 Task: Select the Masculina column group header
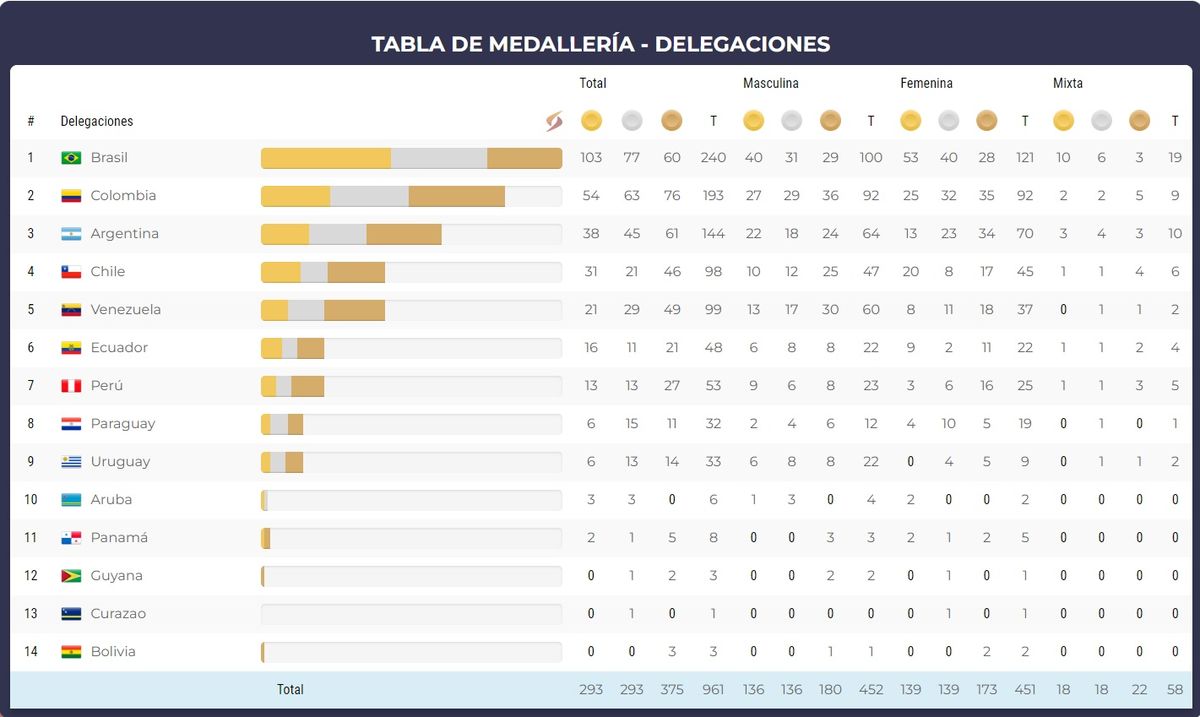click(x=770, y=84)
